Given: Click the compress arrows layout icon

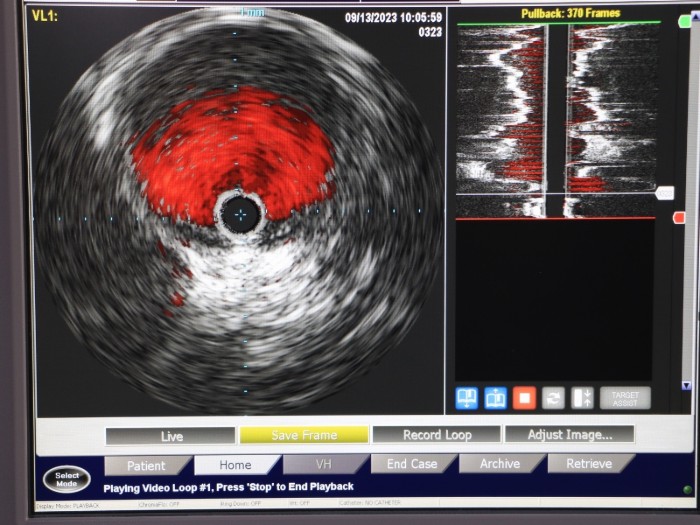Looking at the screenshot, I should 582,397.
